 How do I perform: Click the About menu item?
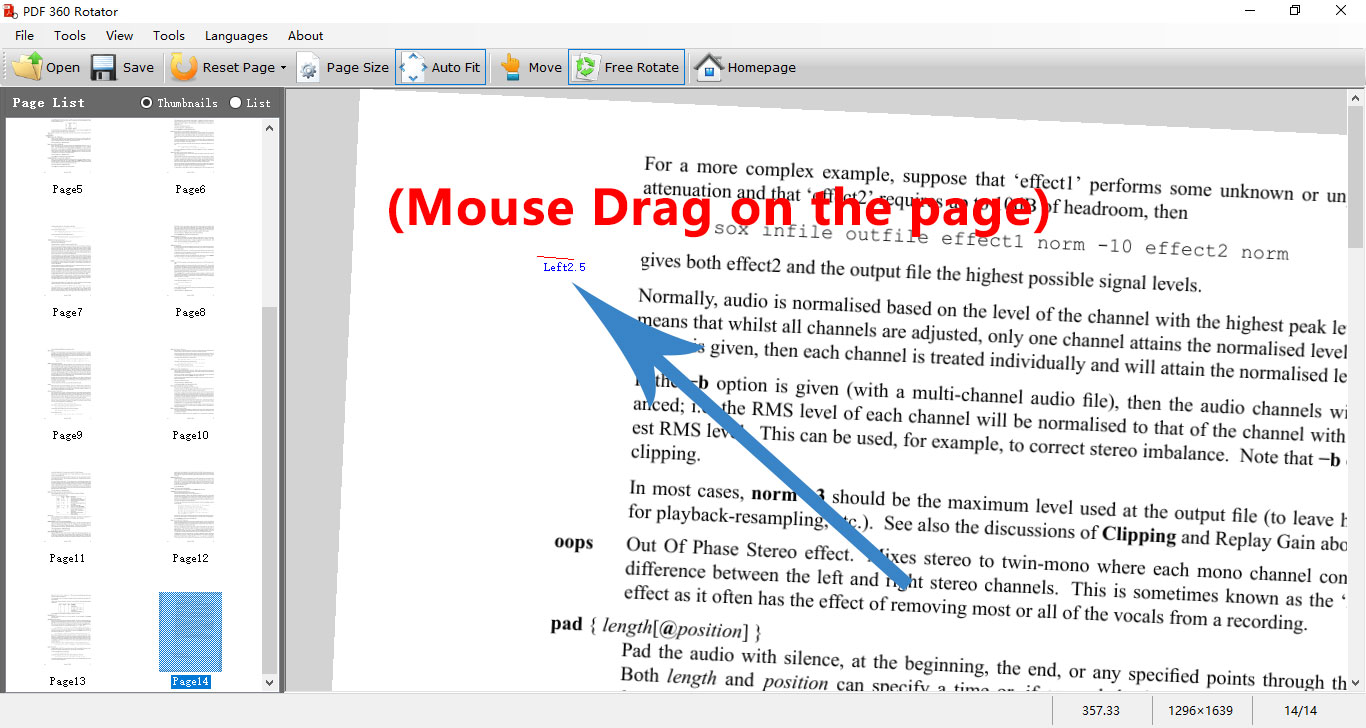305,35
